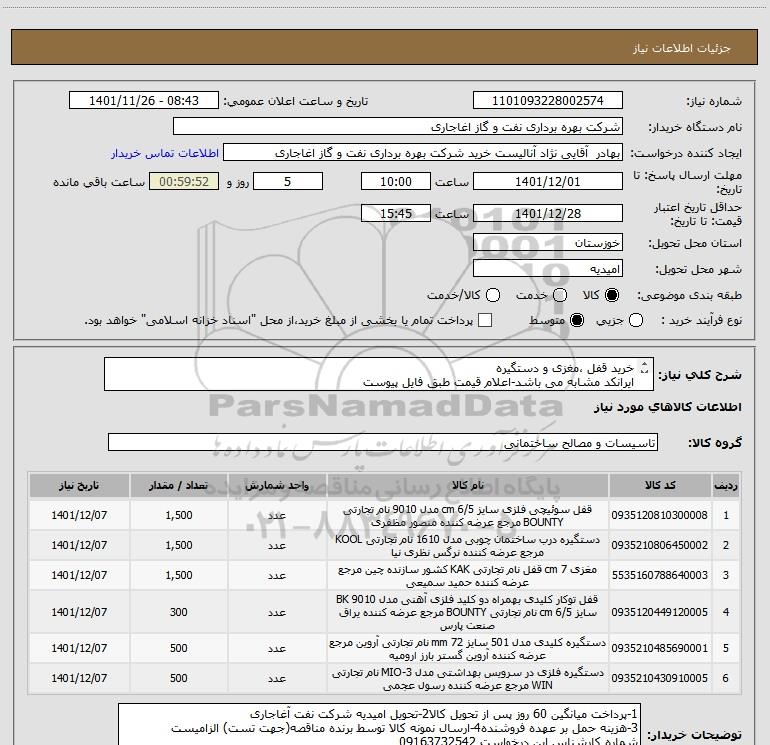
Task: Click the need number field 1101093228002574
Action: tap(548, 101)
